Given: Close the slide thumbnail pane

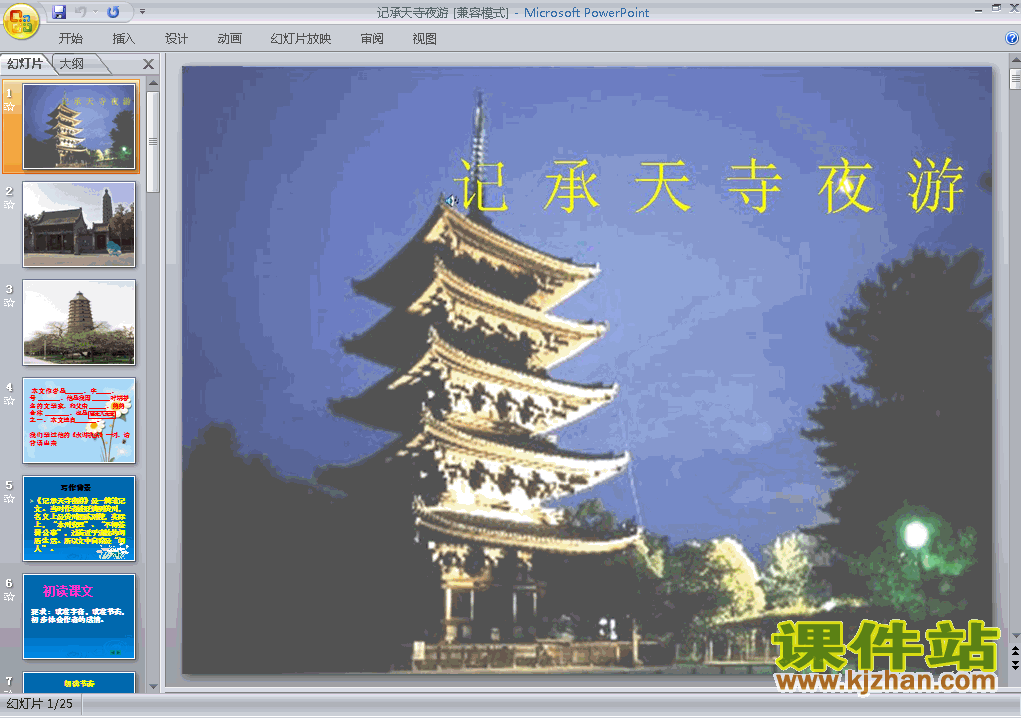Looking at the screenshot, I should point(148,64).
